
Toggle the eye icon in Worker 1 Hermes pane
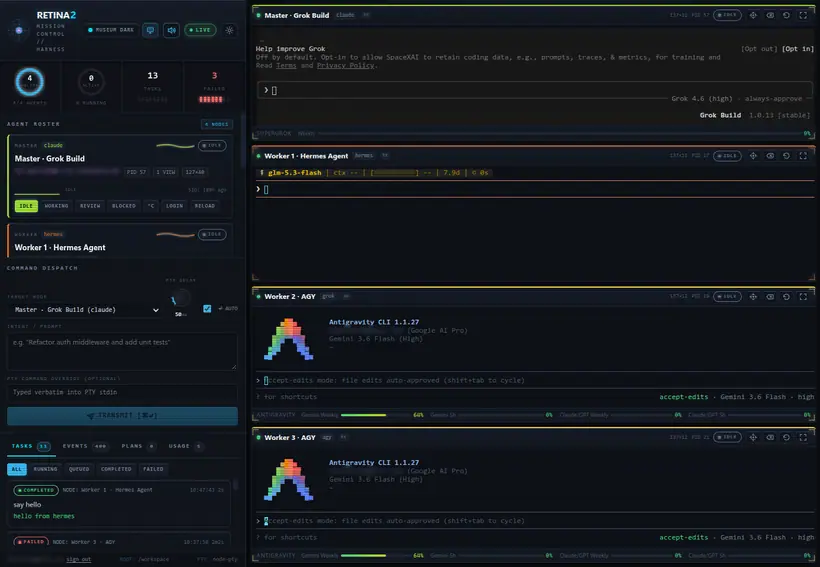770,156
